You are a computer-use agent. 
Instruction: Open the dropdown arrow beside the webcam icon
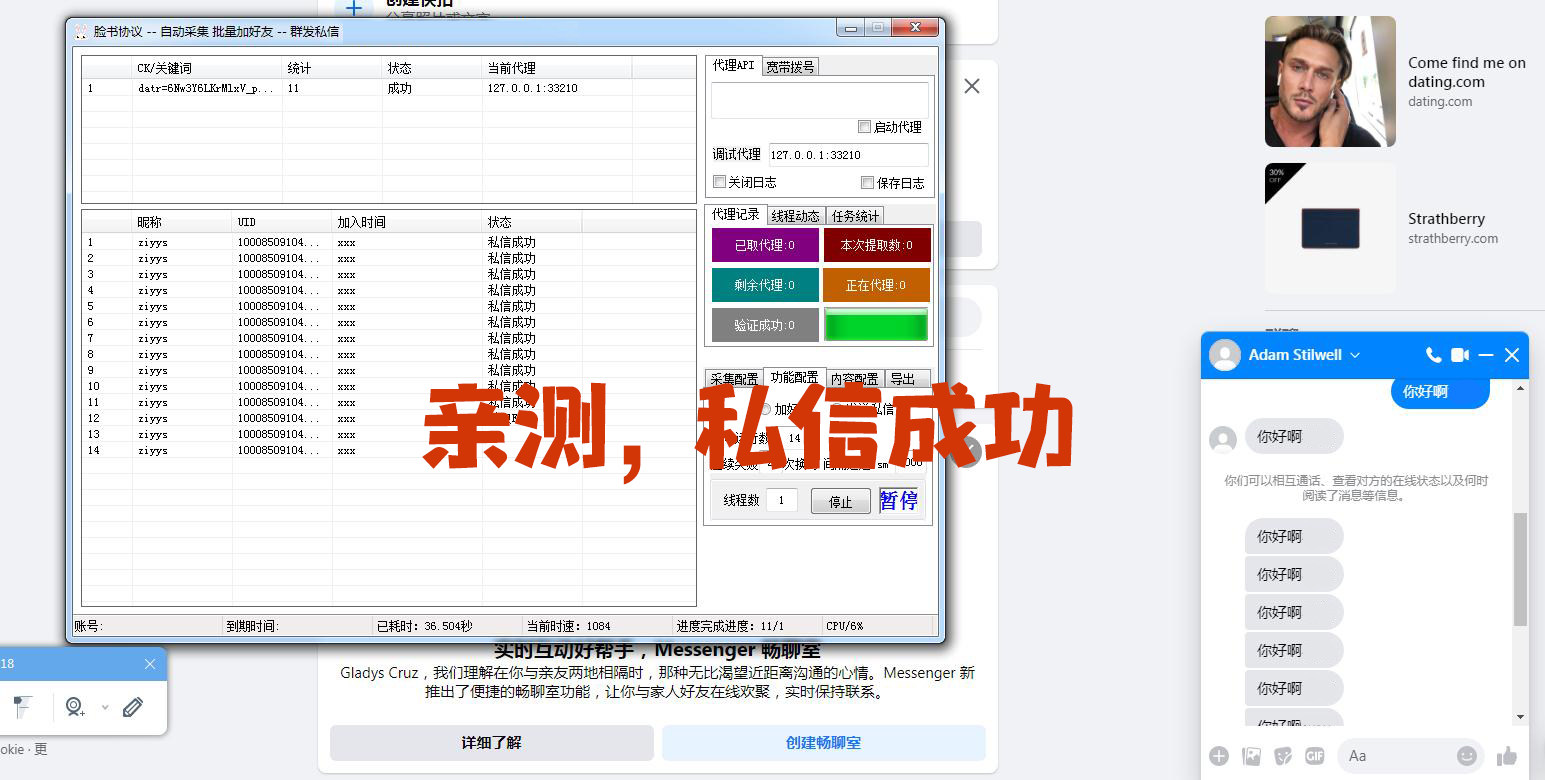coord(105,707)
